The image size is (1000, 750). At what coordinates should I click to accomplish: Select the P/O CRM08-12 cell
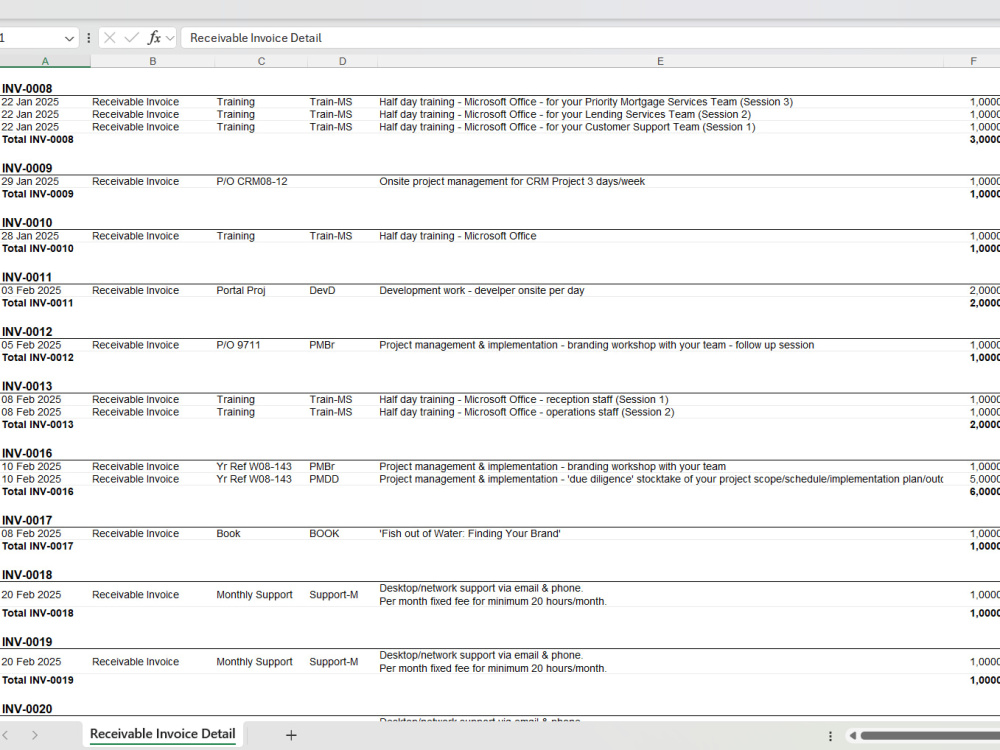pyautogui.click(x=252, y=182)
